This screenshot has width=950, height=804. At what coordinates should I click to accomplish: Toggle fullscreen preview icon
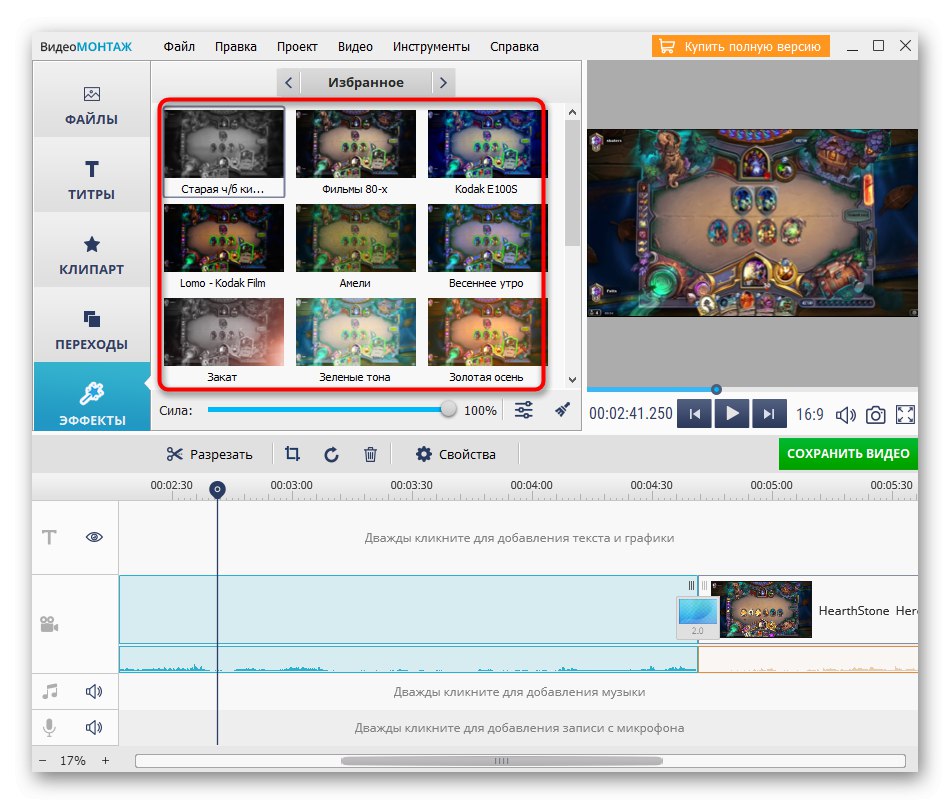click(x=905, y=415)
